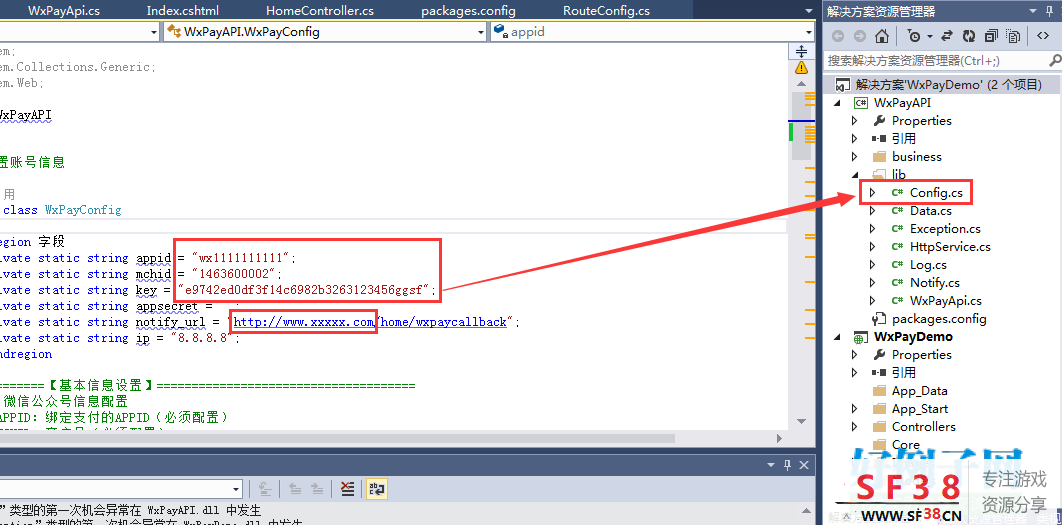Viewport: 1062px width, 525px height.
Task: Click the editor split-window handle
Action: coord(801,51)
